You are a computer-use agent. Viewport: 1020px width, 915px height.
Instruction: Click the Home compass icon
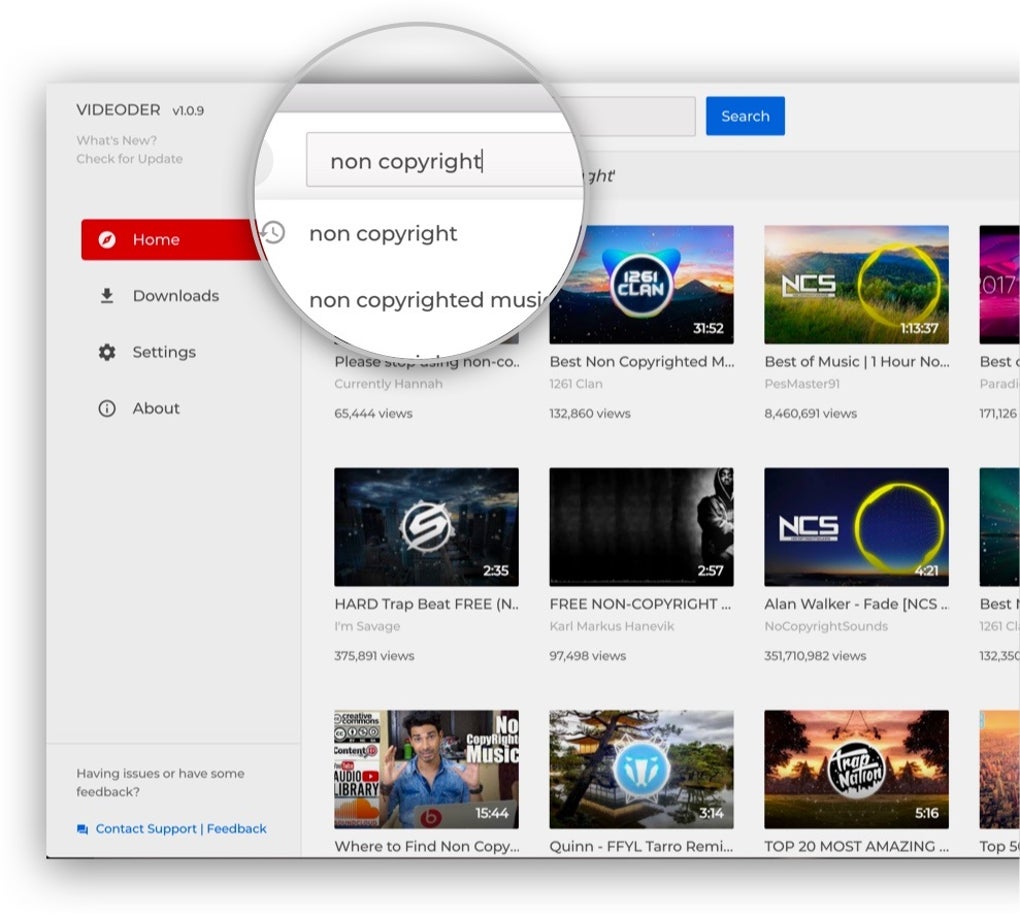pos(107,239)
